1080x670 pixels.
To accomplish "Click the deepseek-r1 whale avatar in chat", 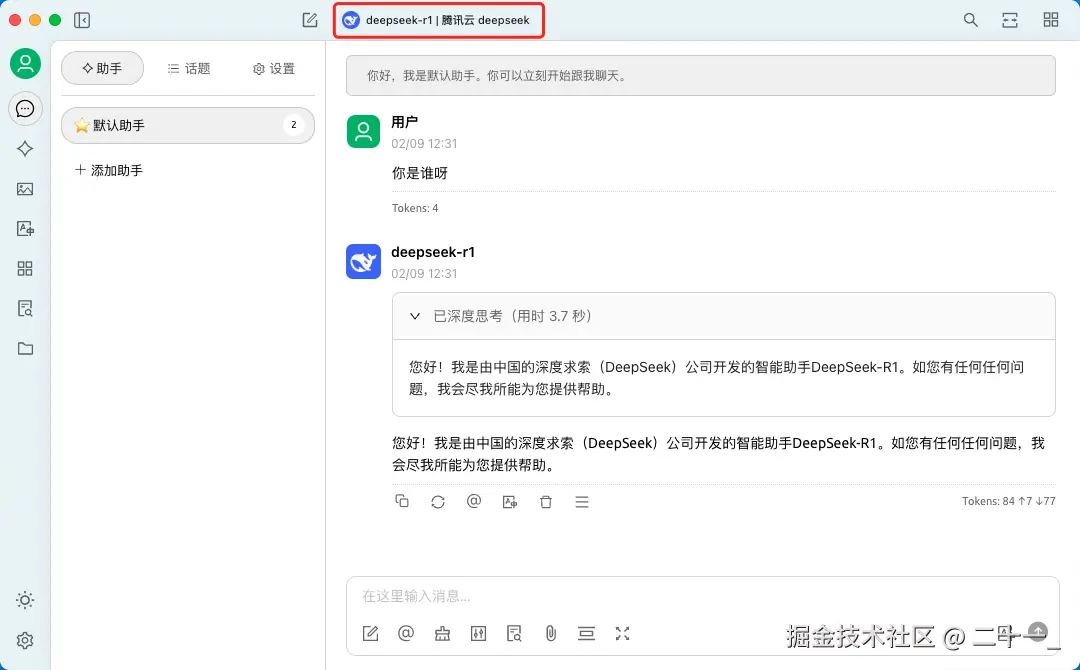I will coord(363,261).
